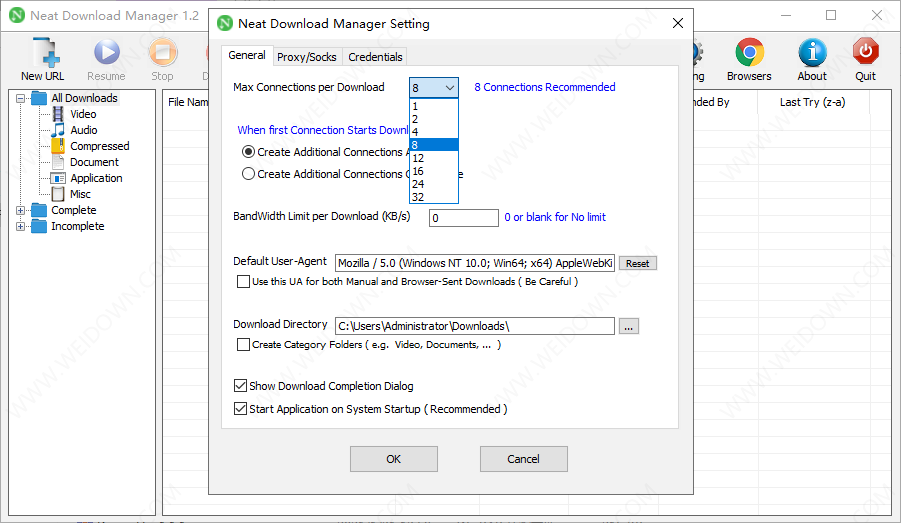901x523 pixels.
Task: Focus the Default User-Agent text field
Action: [475, 263]
